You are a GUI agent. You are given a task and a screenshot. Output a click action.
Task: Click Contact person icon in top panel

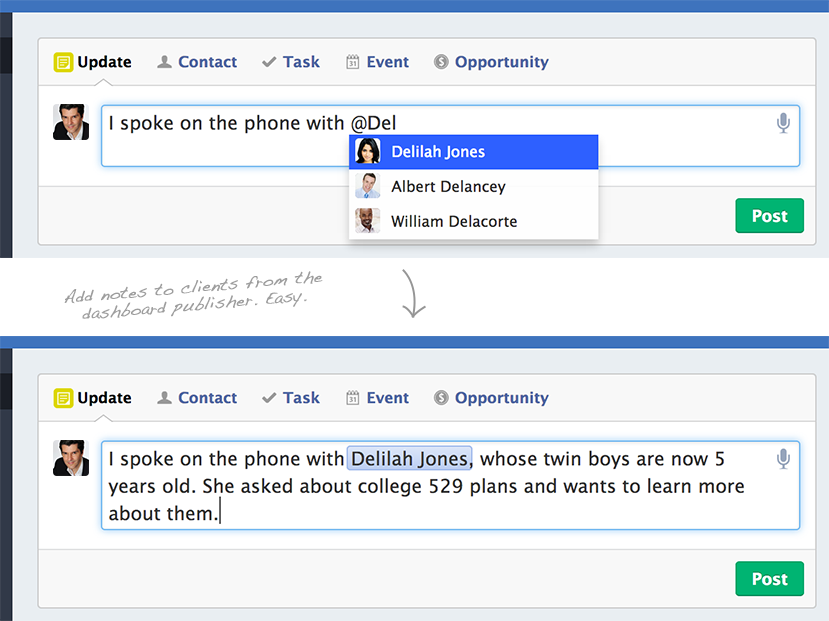tap(164, 62)
